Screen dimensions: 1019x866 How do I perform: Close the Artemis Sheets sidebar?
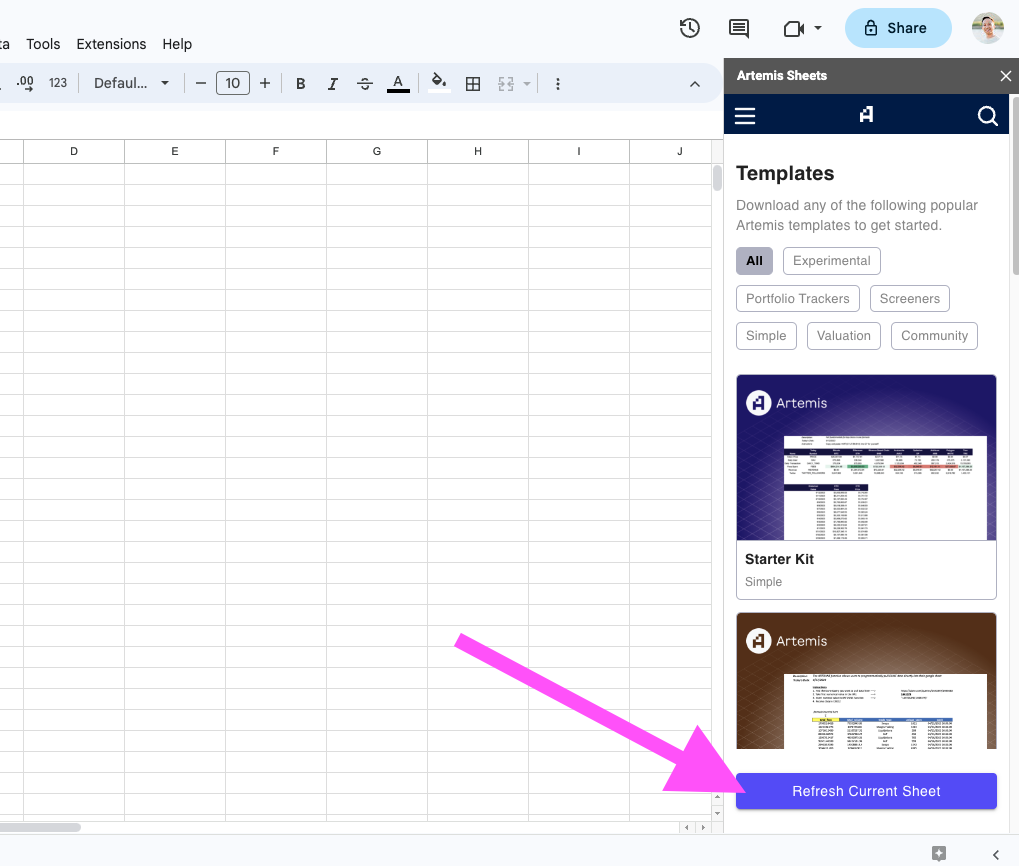1005,76
